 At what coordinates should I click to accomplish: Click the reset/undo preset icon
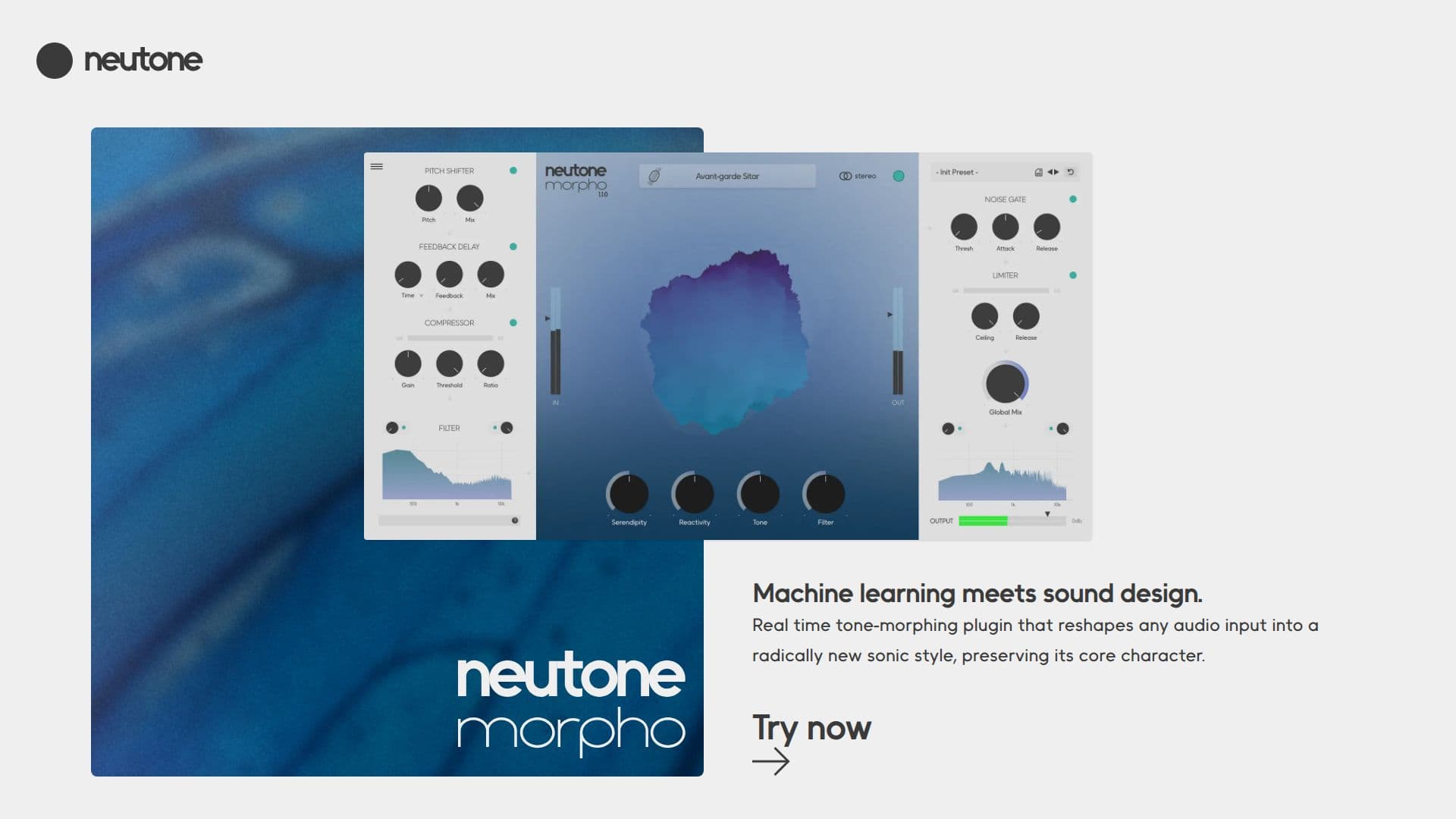coord(1071,172)
